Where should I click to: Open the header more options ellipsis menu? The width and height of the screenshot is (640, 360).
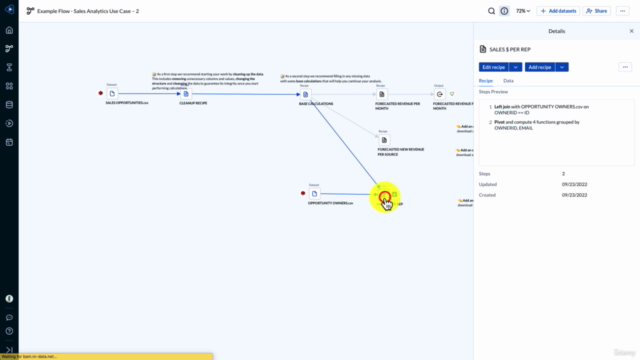(622, 11)
